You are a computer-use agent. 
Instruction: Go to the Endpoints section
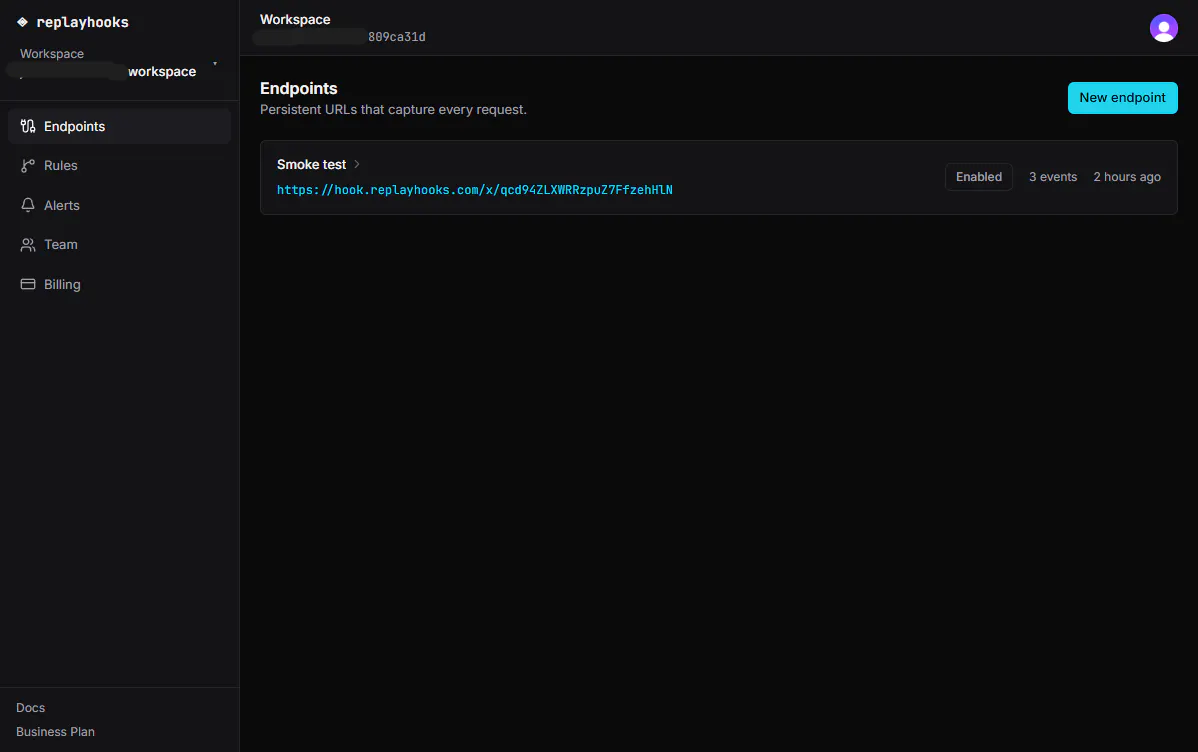pyautogui.click(x=119, y=126)
